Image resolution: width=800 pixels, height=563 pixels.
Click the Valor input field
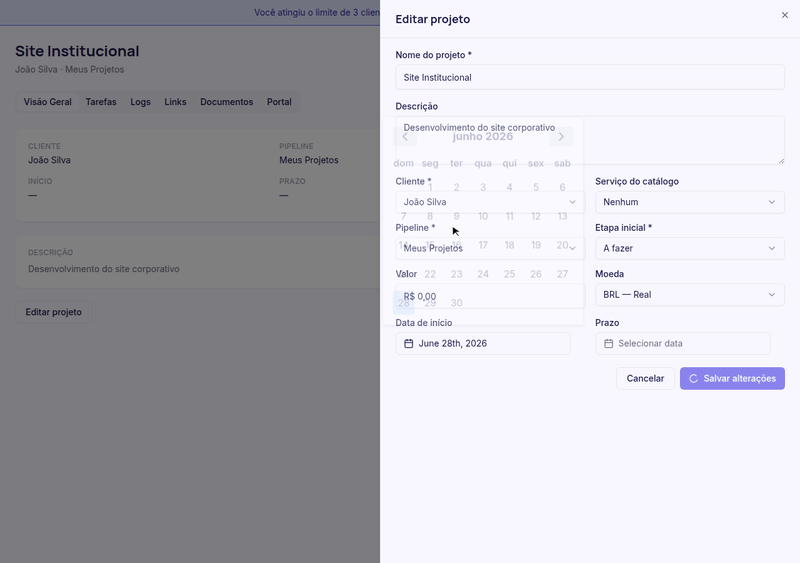click(490, 296)
